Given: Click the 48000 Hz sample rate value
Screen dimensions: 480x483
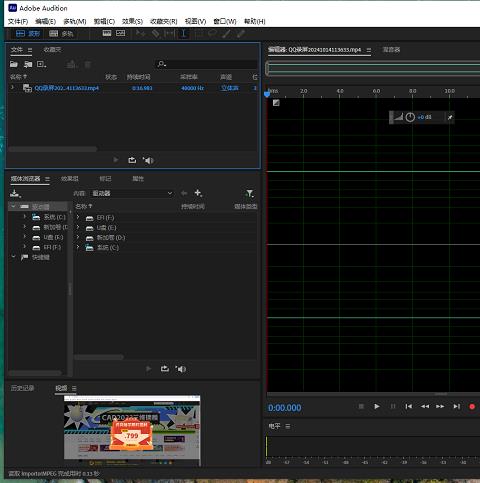Looking at the screenshot, I should coord(192,88).
